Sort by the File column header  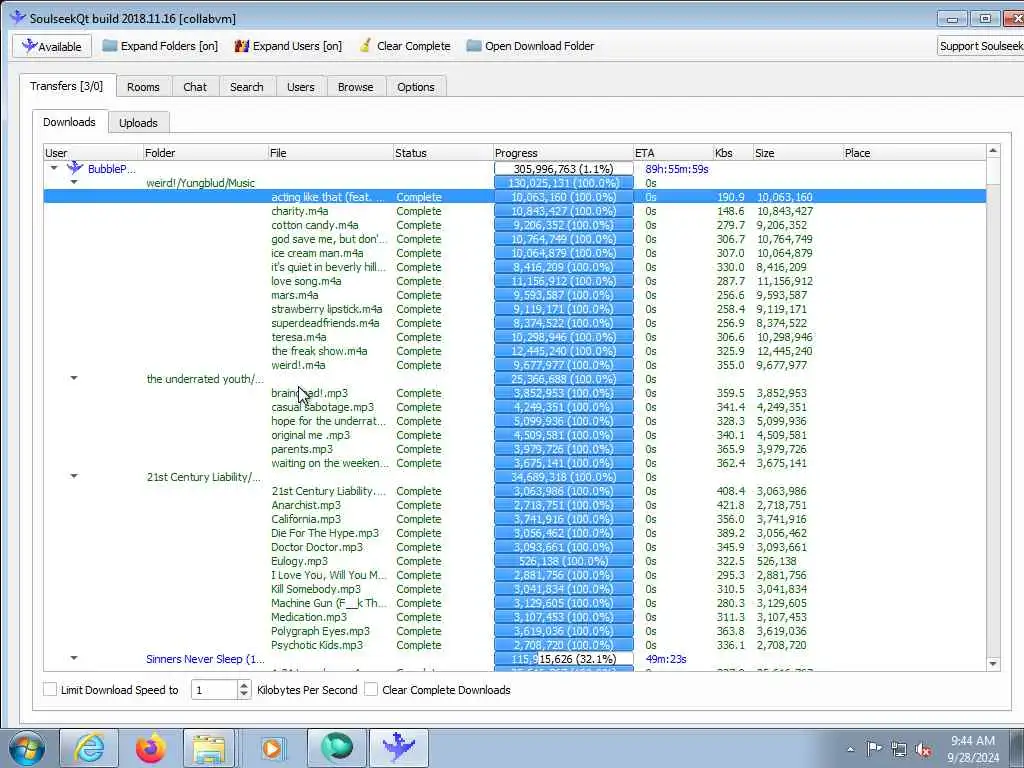click(x=330, y=153)
